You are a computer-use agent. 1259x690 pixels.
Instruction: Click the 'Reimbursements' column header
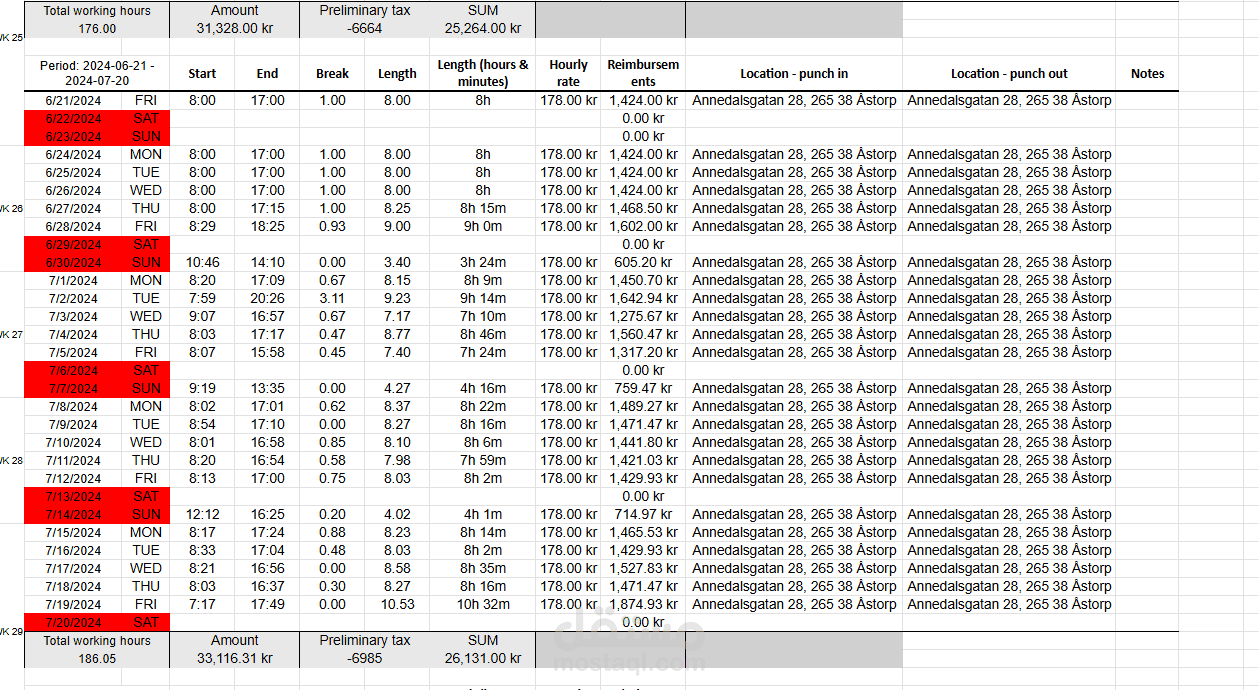643,73
